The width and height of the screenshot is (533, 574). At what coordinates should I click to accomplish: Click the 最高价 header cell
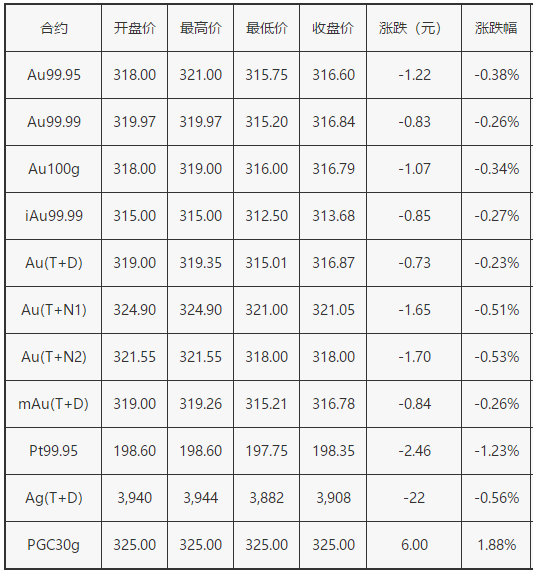pyautogui.click(x=201, y=28)
